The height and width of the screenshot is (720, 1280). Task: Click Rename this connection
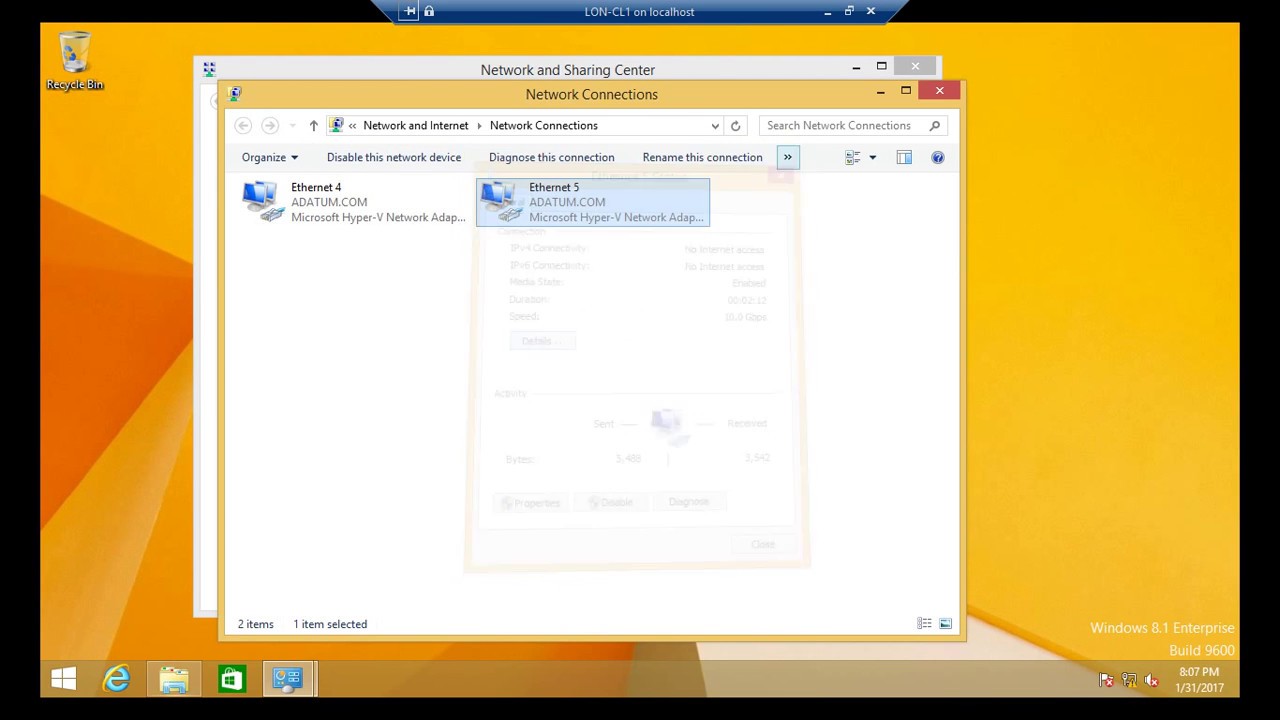coord(702,157)
